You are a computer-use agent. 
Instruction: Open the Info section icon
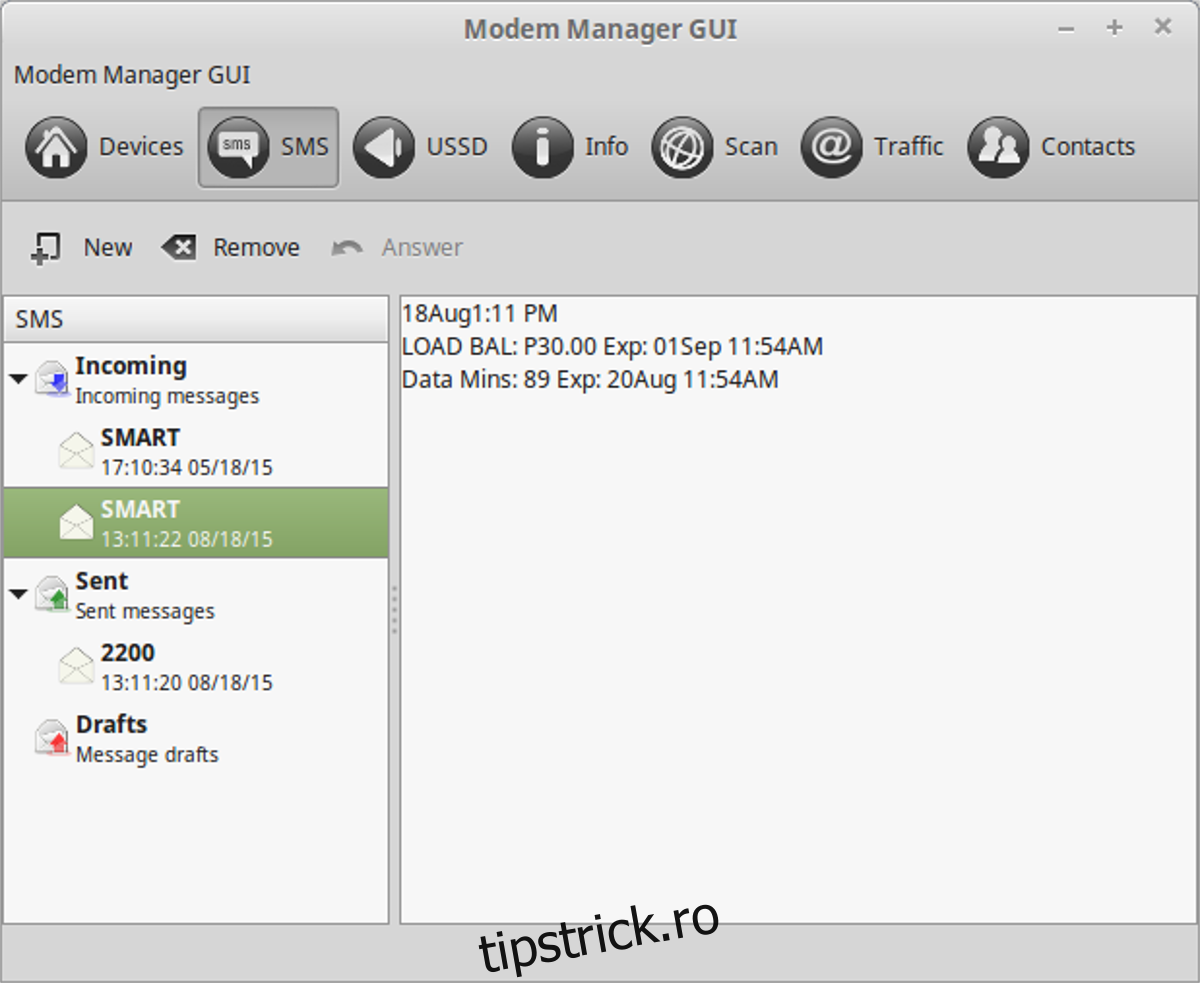click(542, 148)
